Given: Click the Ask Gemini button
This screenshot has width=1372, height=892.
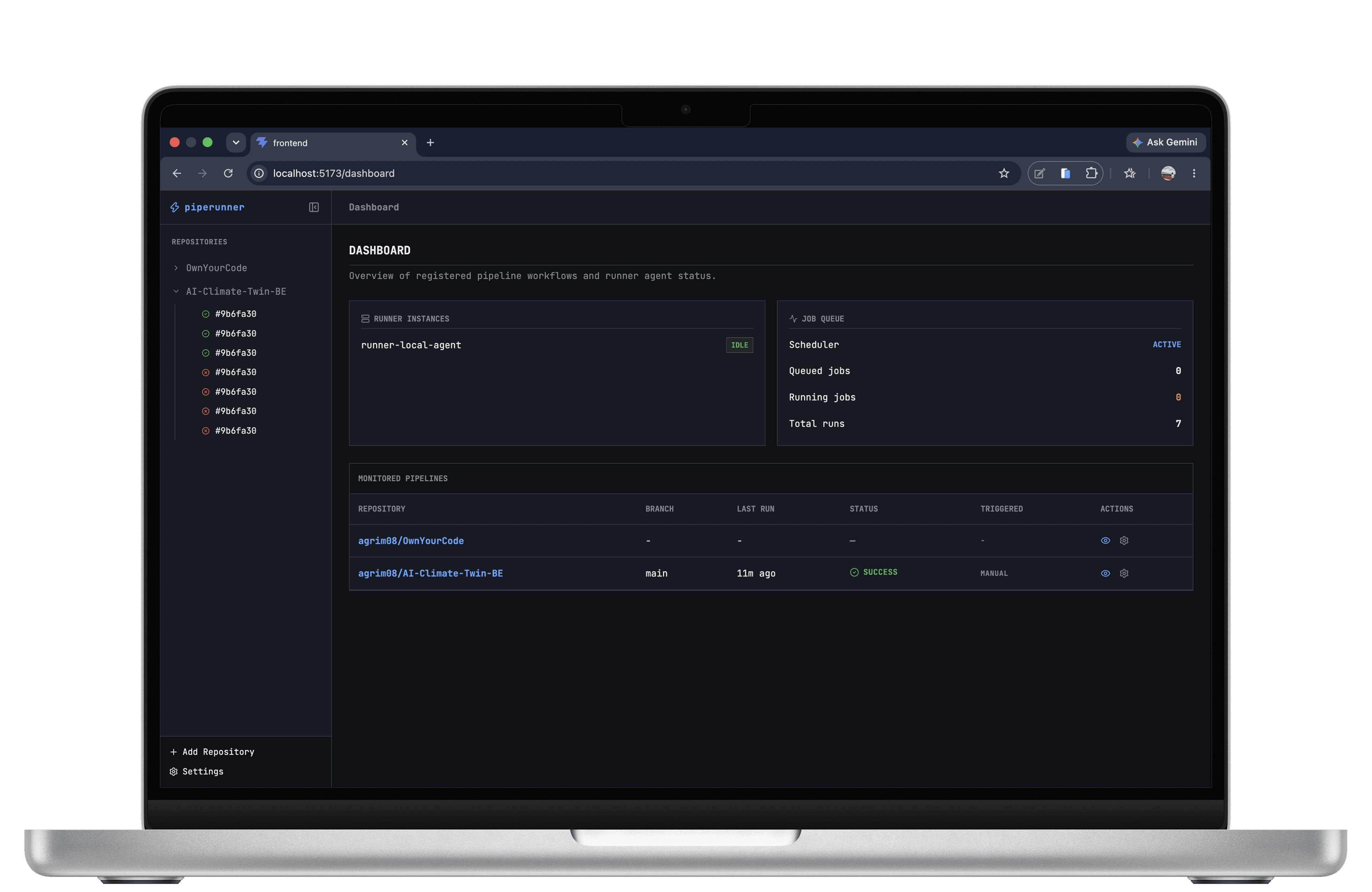Looking at the screenshot, I should pyautogui.click(x=1165, y=143).
